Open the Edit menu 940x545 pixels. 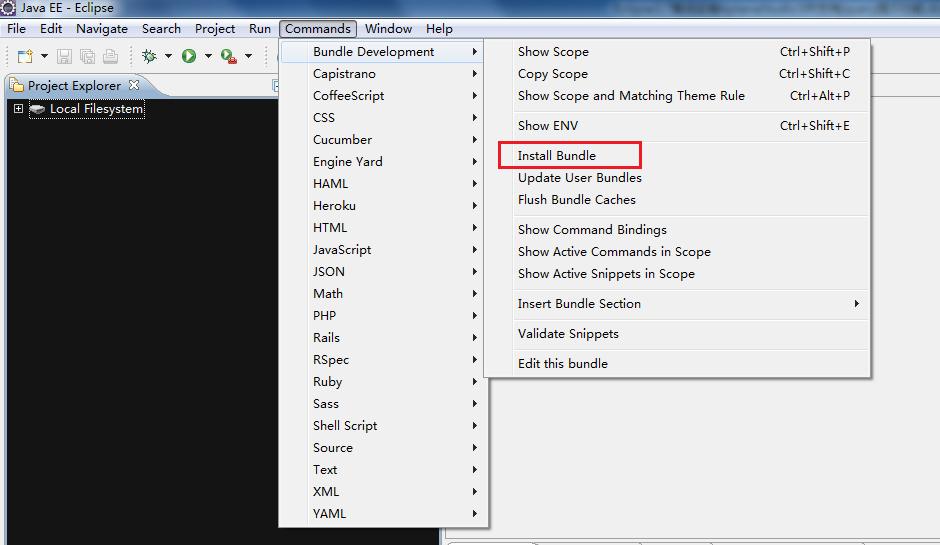[x=51, y=29]
